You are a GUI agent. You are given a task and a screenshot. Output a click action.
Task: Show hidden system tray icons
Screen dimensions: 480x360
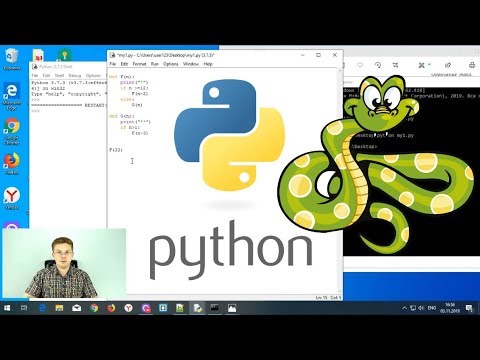[x=404, y=308]
